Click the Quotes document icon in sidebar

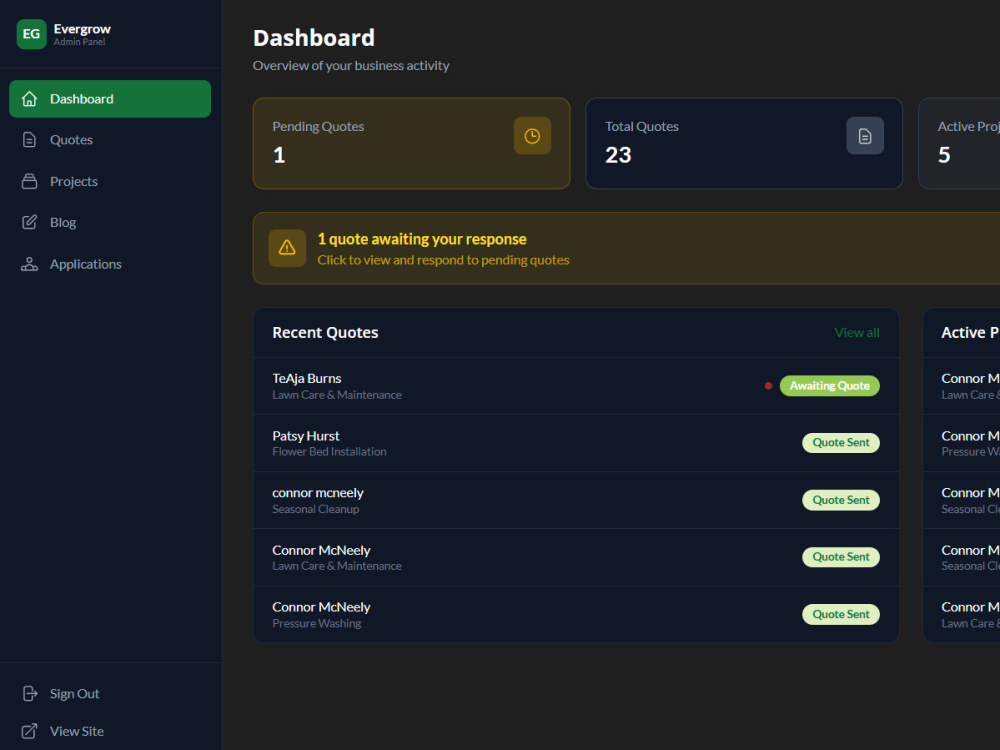click(29, 140)
